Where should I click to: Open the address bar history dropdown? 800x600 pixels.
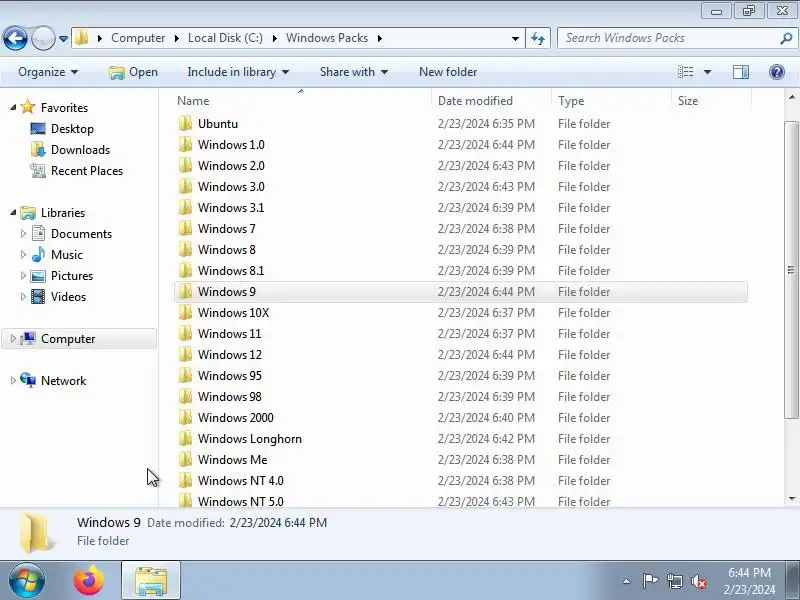click(x=515, y=39)
